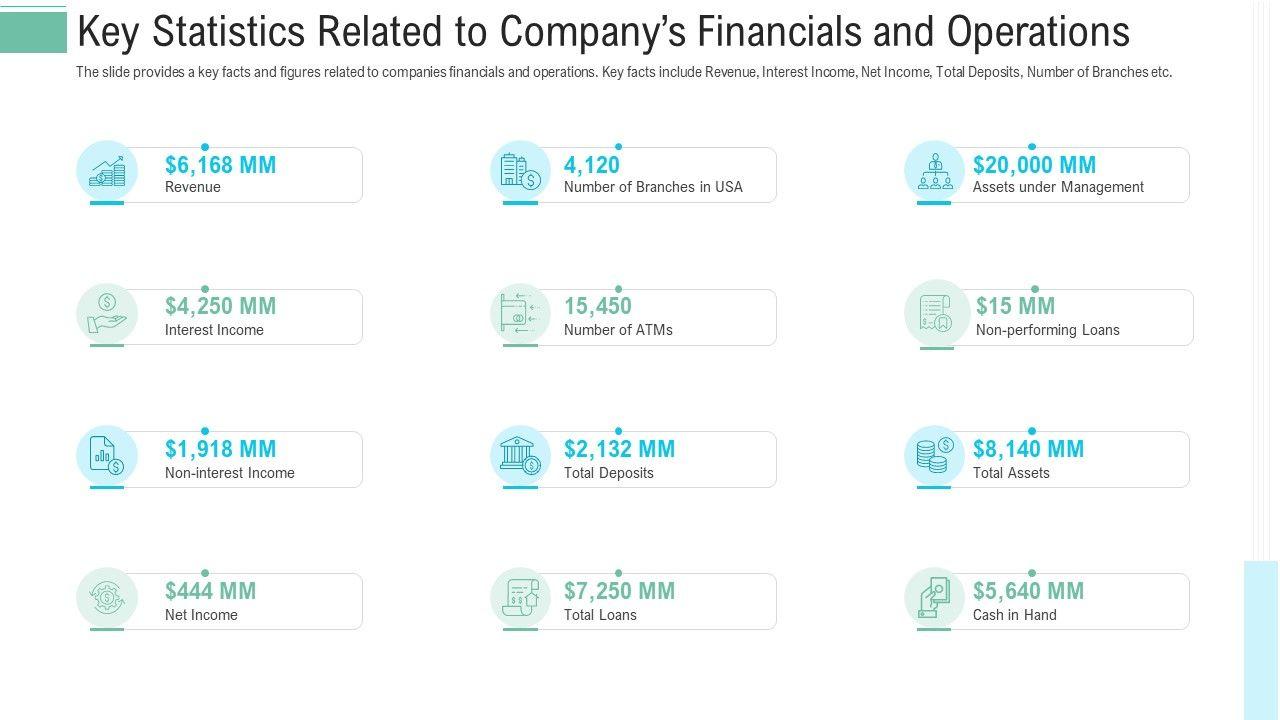Click the $6,168 MM revenue figure

[x=220, y=165]
